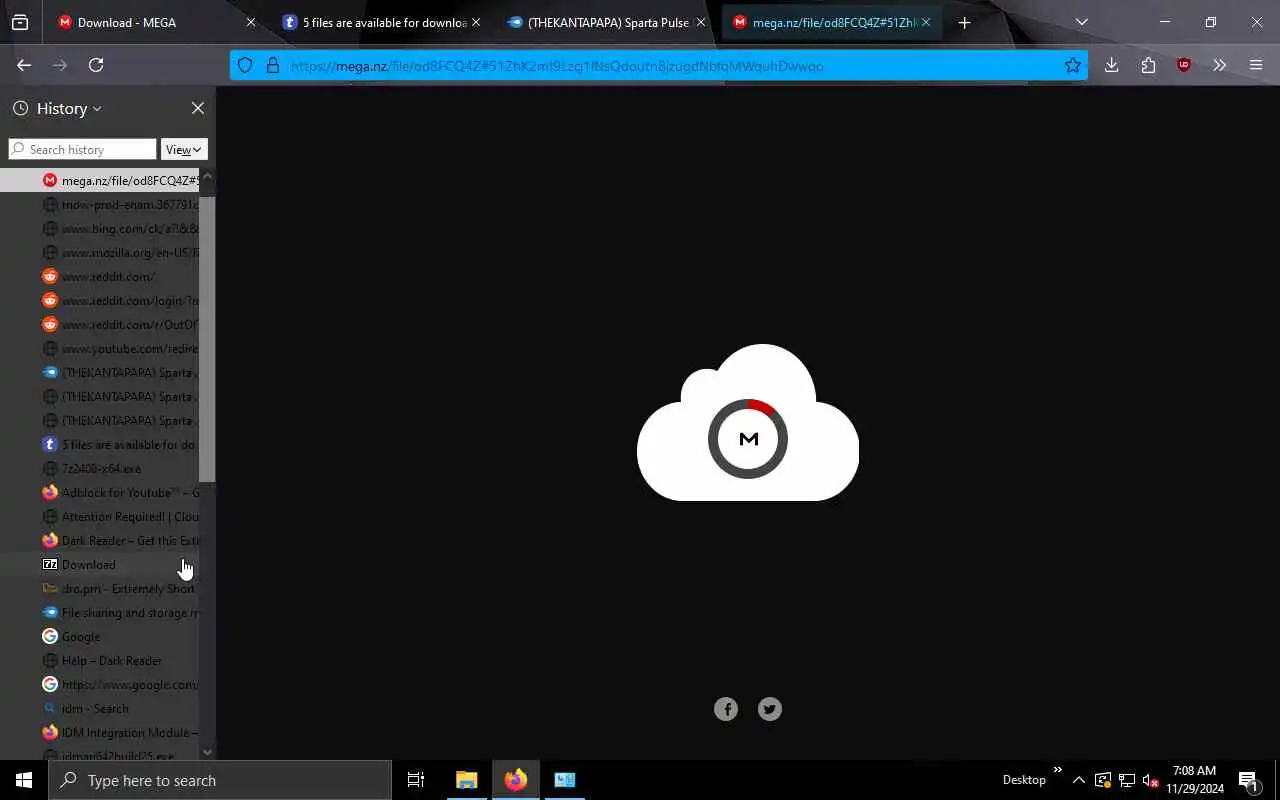Screen dimensions: 1280x800
Task: Close the History sidebar
Action: 197,108
